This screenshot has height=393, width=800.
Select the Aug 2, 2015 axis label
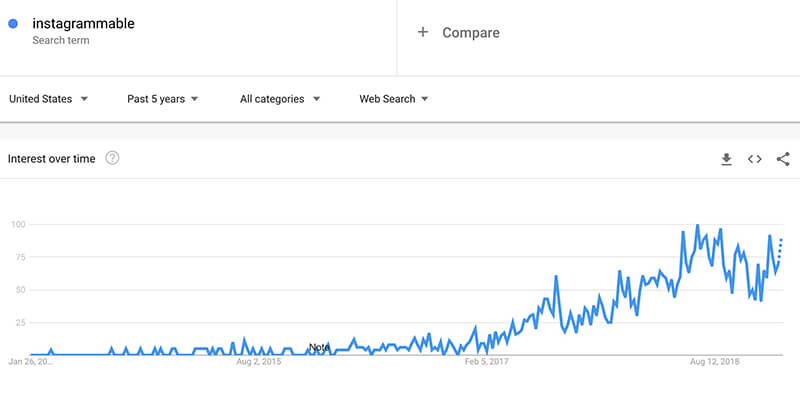tap(259, 362)
